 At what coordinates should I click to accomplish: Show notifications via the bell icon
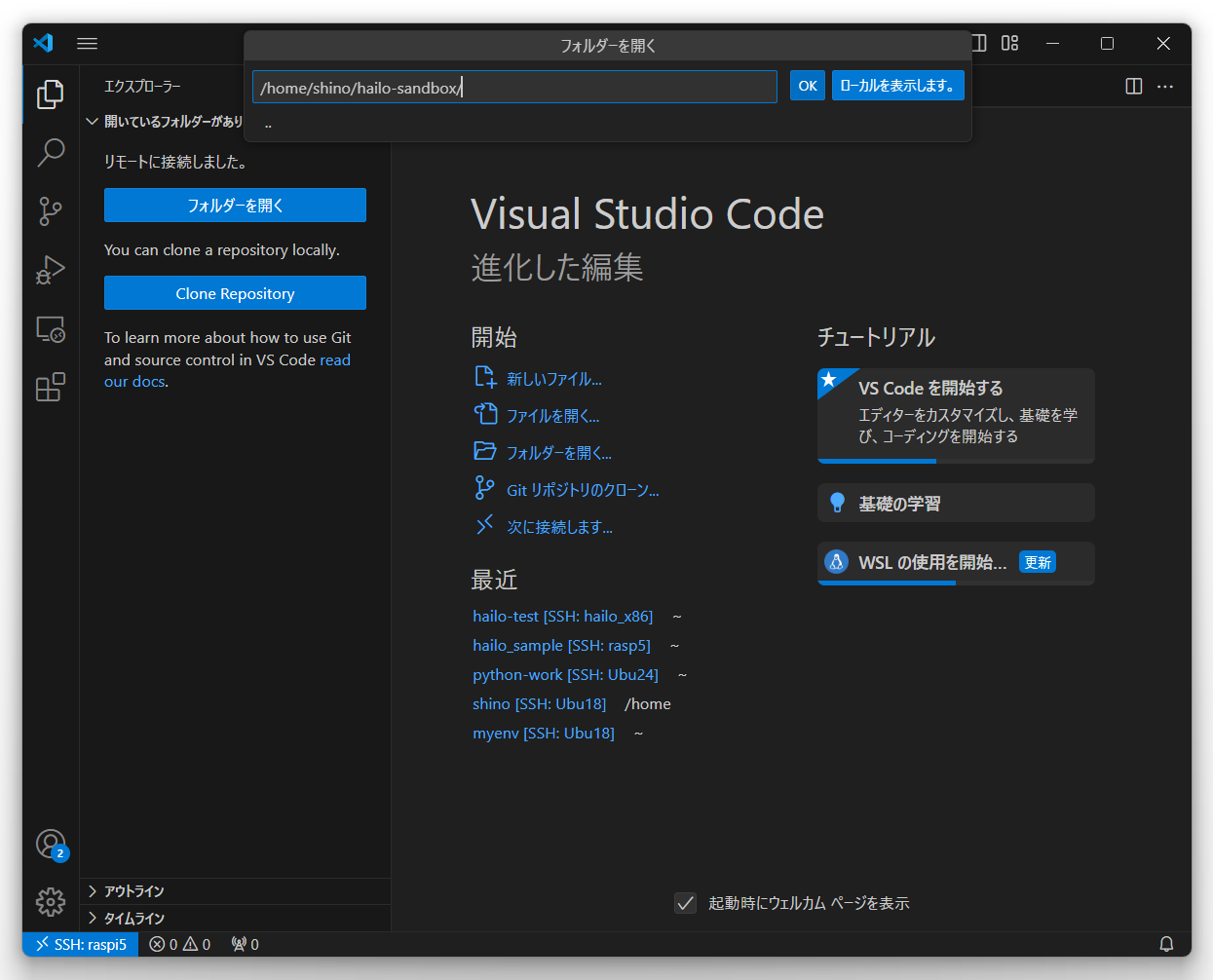click(x=1166, y=943)
